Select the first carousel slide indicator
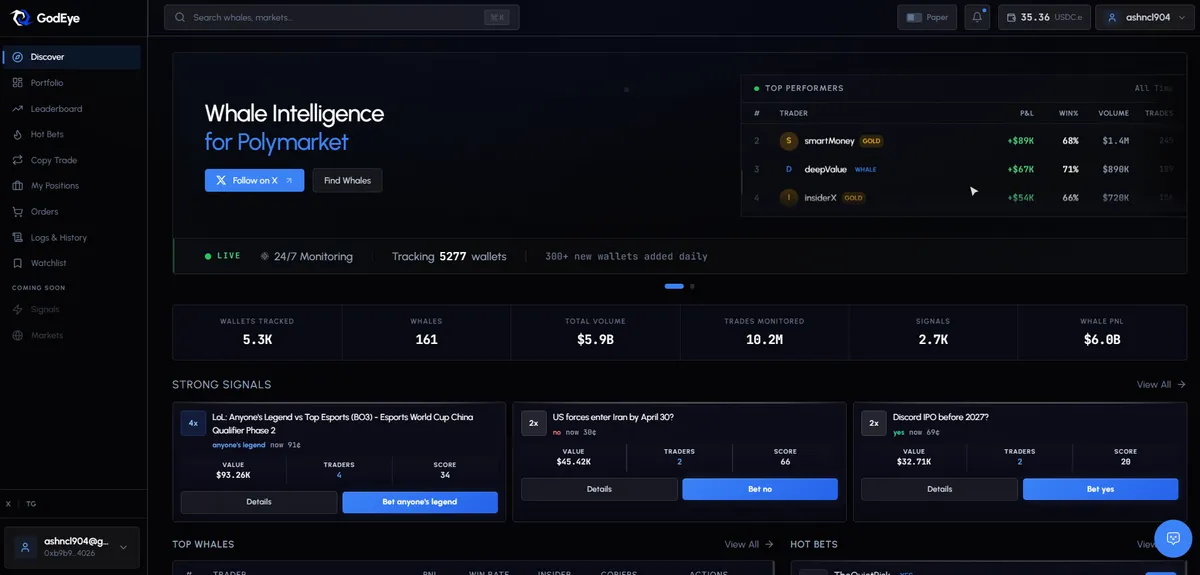 674,286
